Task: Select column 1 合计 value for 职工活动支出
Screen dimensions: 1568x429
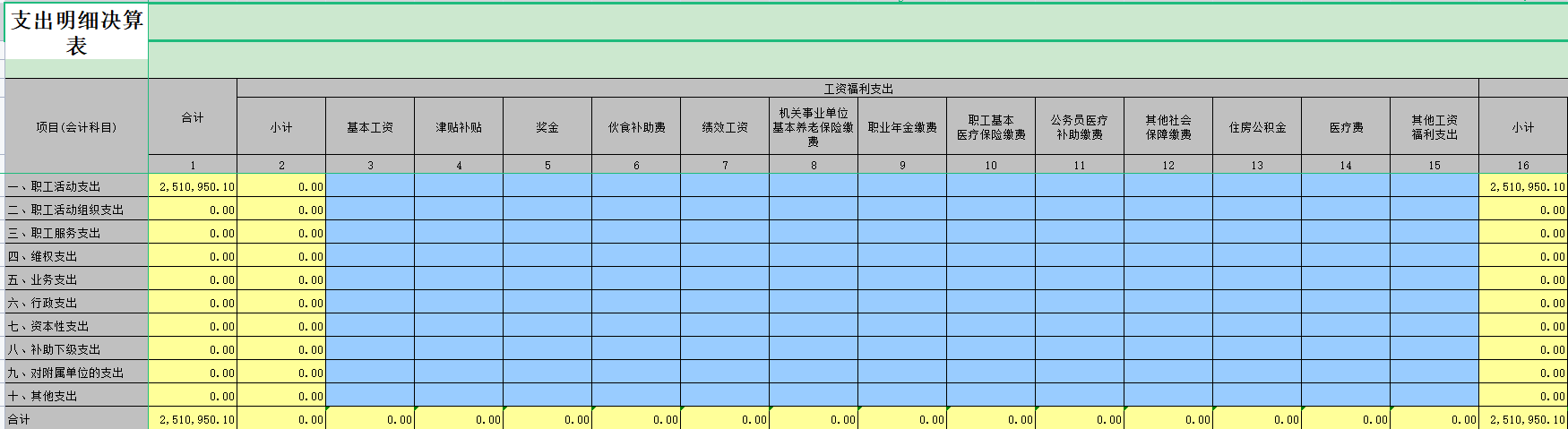Action: coord(193,186)
